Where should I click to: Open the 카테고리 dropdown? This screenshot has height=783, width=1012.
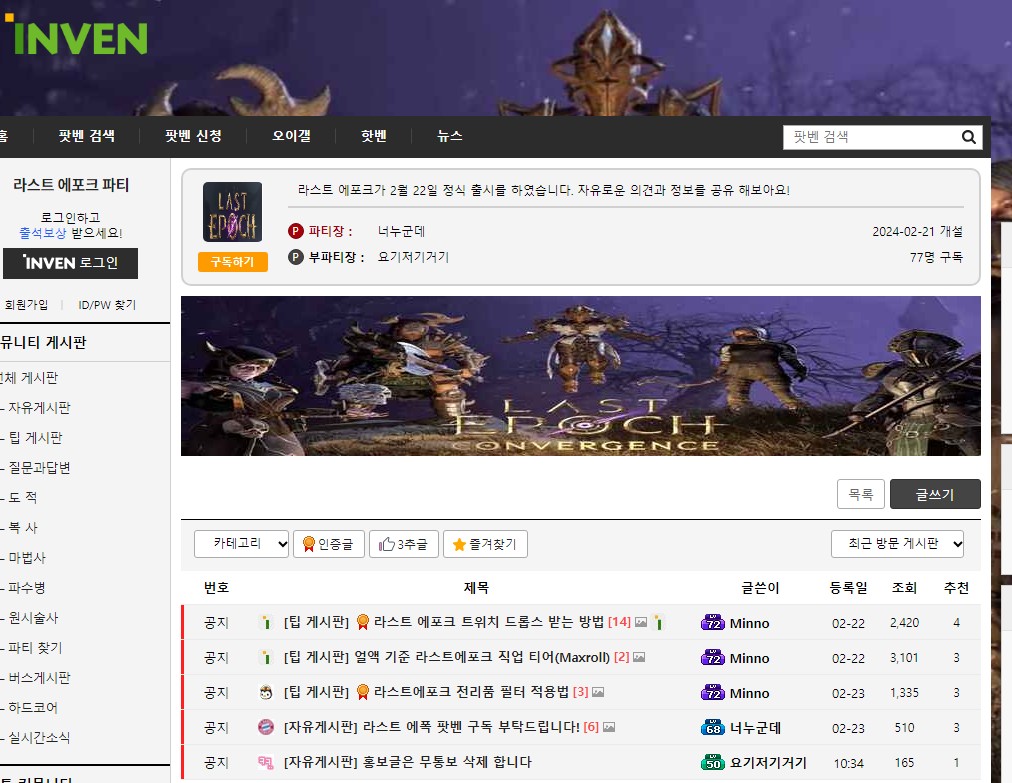[241, 544]
